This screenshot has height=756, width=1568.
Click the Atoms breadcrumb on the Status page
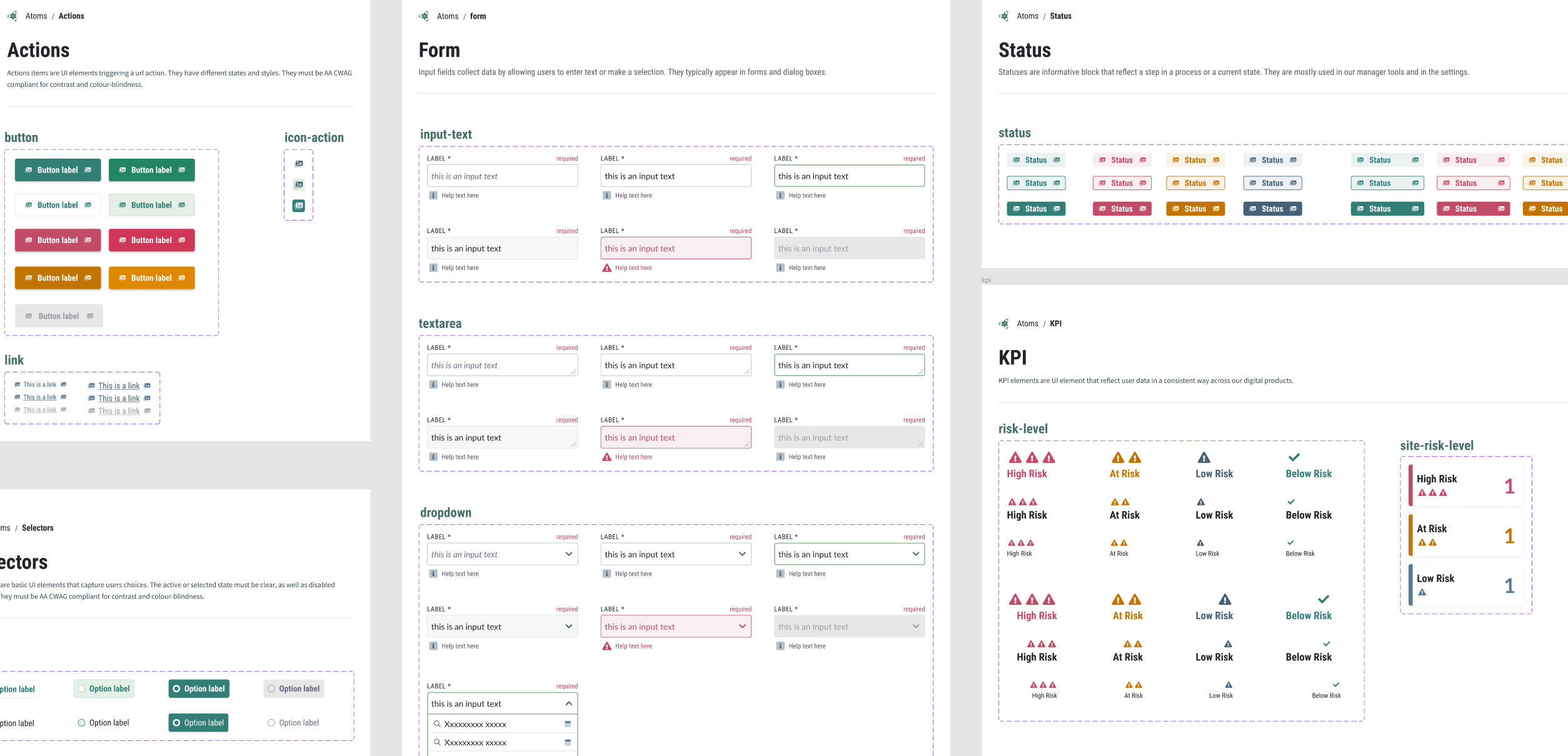pos(1027,16)
